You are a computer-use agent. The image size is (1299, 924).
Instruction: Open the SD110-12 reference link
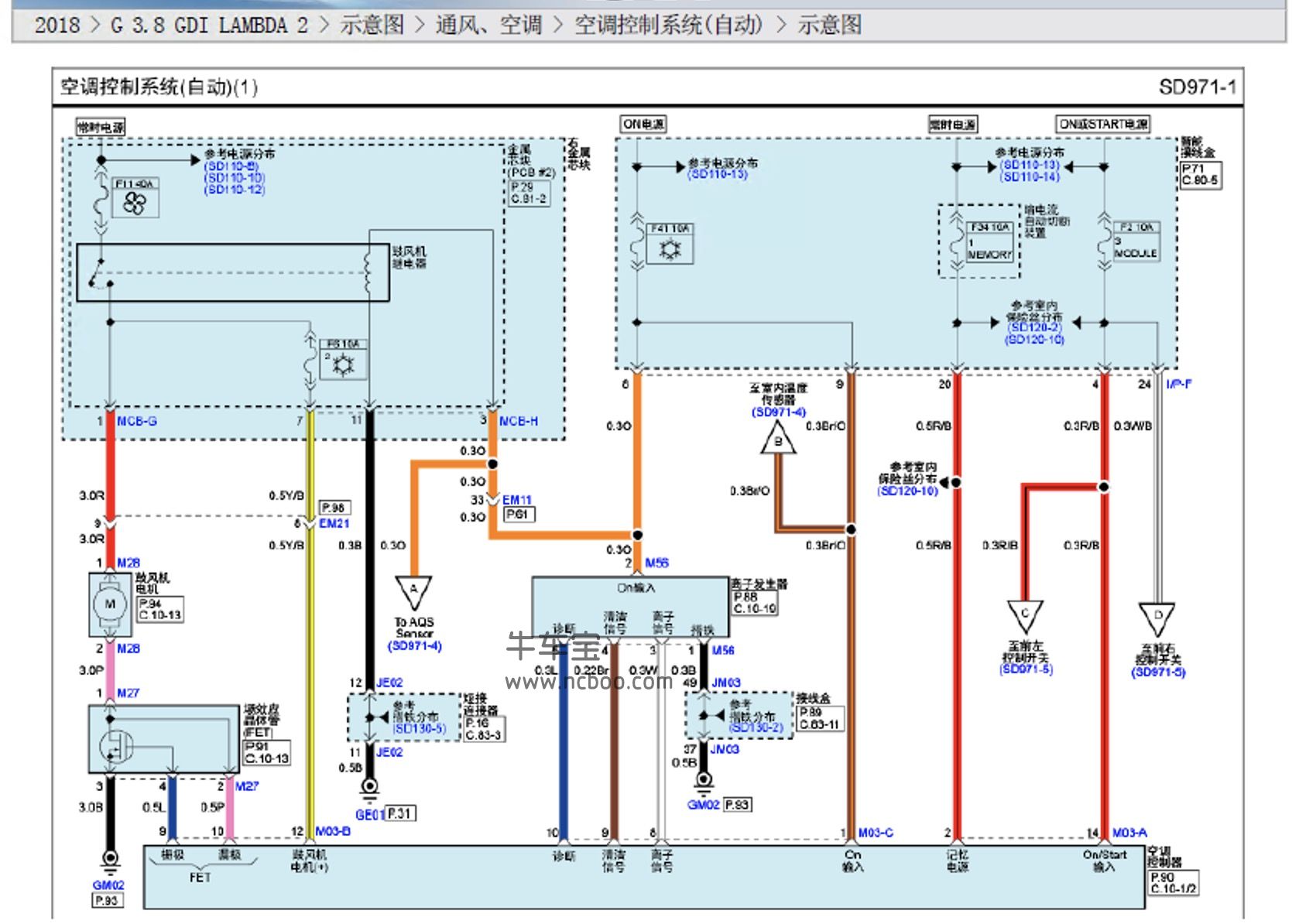(x=235, y=190)
